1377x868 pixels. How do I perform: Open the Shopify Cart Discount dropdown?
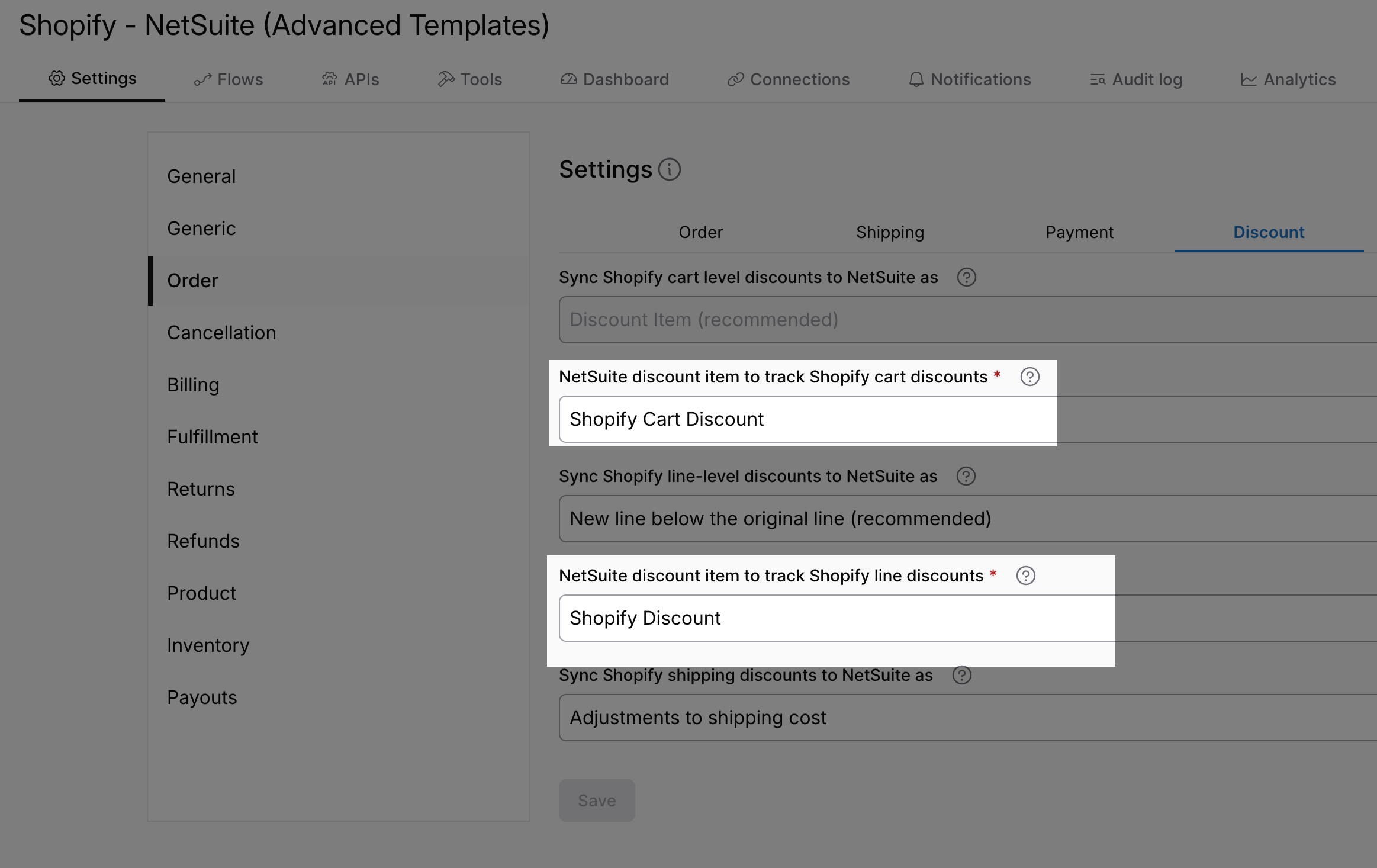968,419
